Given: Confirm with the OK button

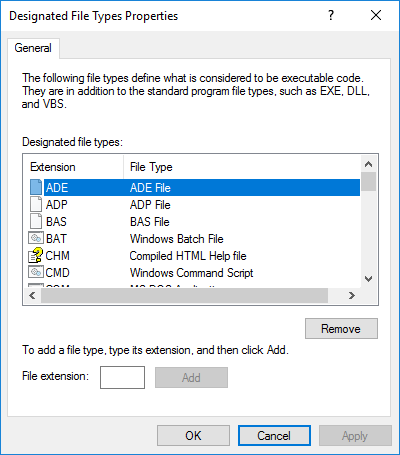Looking at the screenshot, I should point(193,436).
